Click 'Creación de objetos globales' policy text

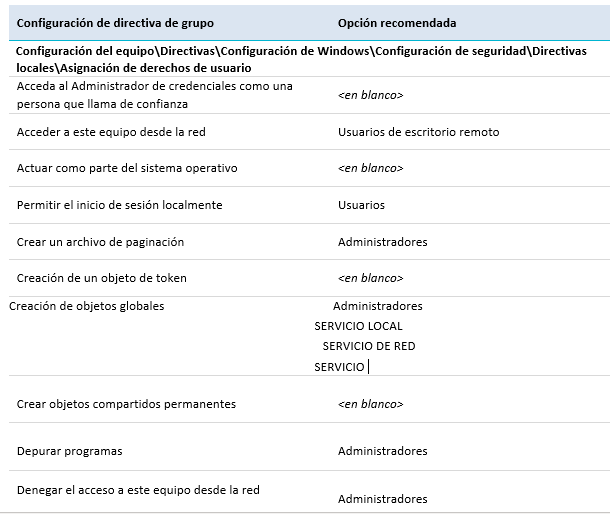coord(86,306)
